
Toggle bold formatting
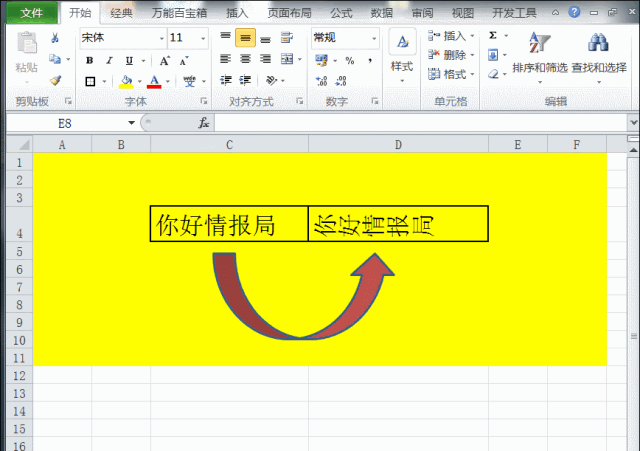[89, 60]
